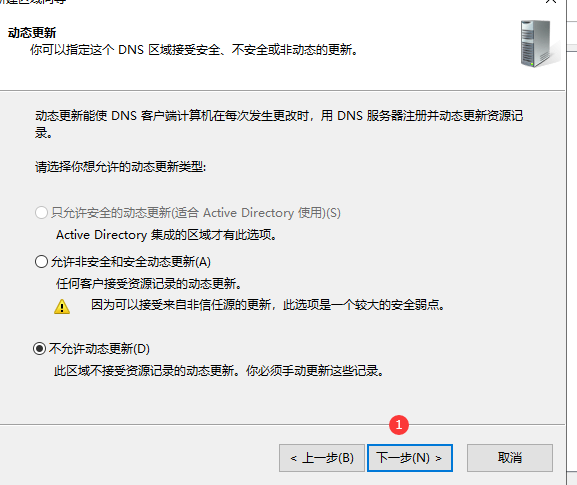Choose 允许非安全和安全动态更新(A) radio option

pos(41,262)
